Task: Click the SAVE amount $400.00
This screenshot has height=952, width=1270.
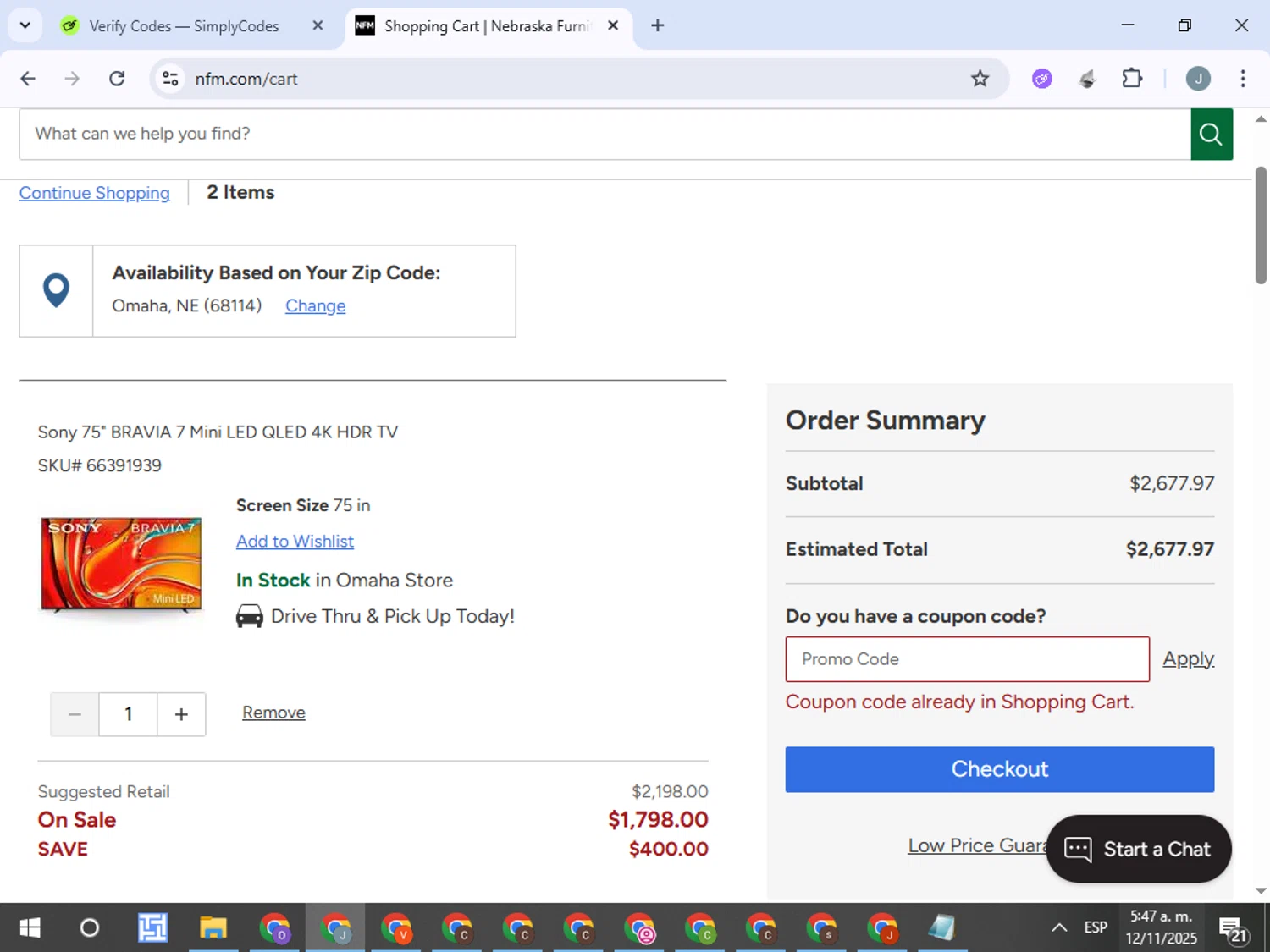Action: click(x=668, y=849)
